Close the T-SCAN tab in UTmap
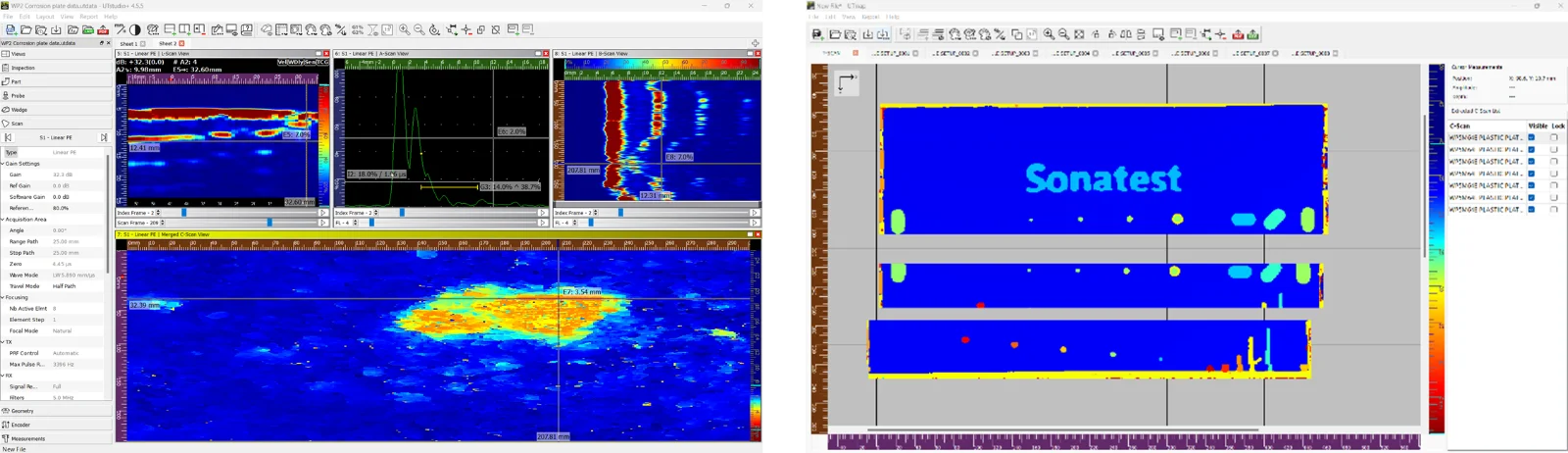The height and width of the screenshot is (453, 1568). pyautogui.click(x=856, y=53)
